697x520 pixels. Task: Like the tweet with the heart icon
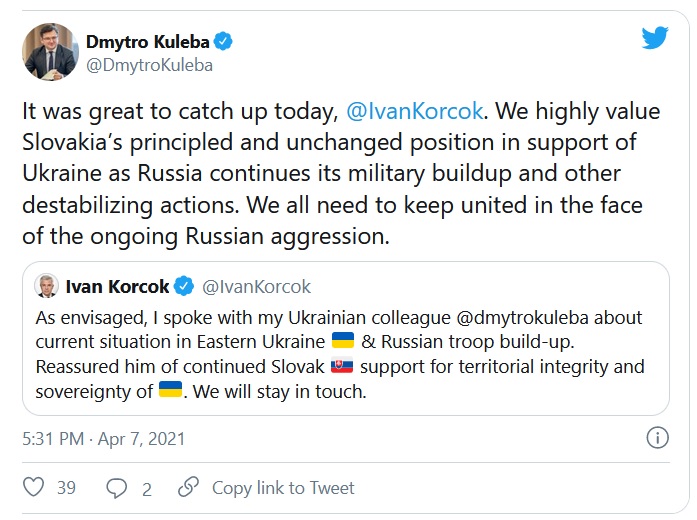point(33,488)
